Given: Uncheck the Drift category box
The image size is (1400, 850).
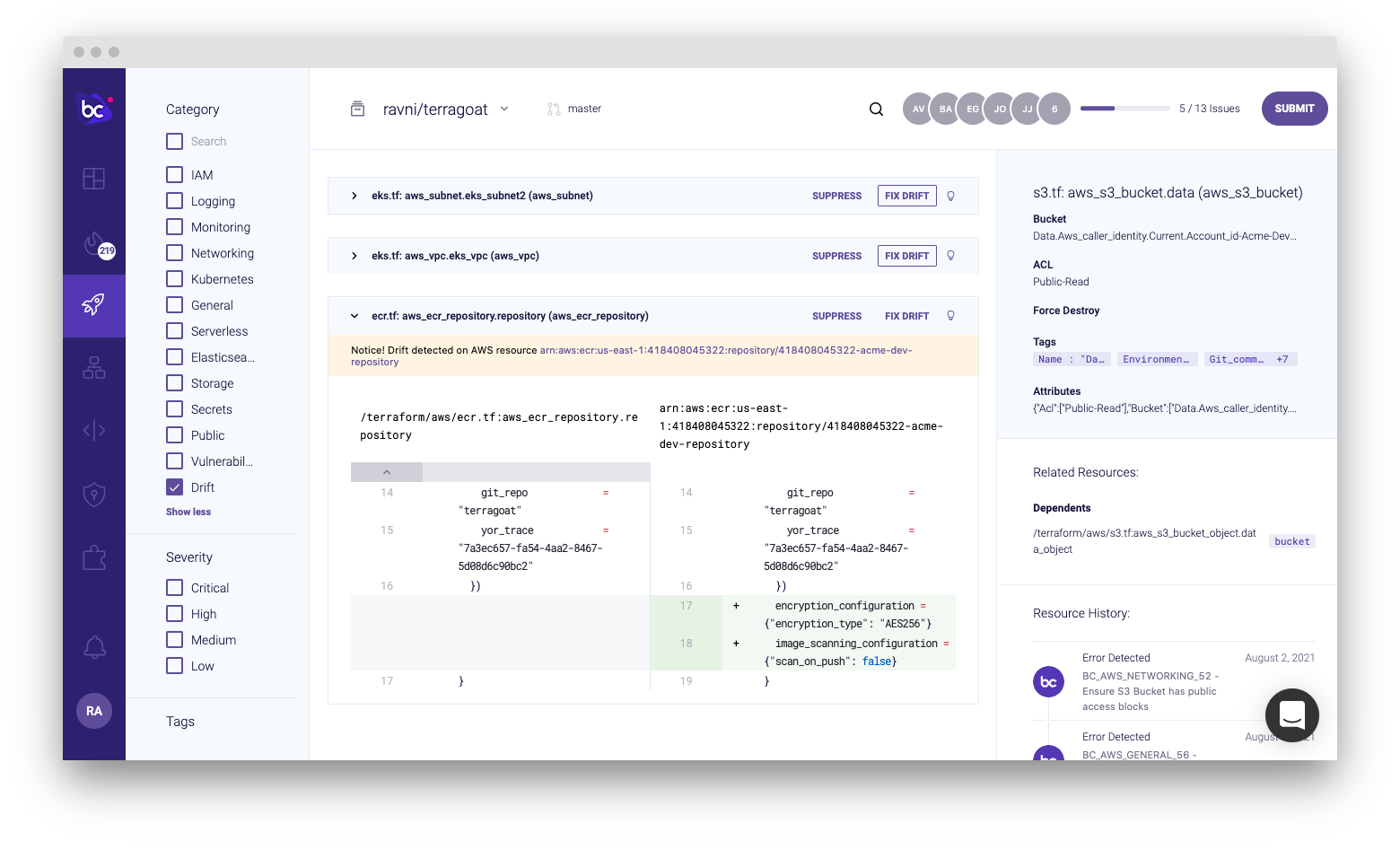Looking at the screenshot, I should coord(175,487).
